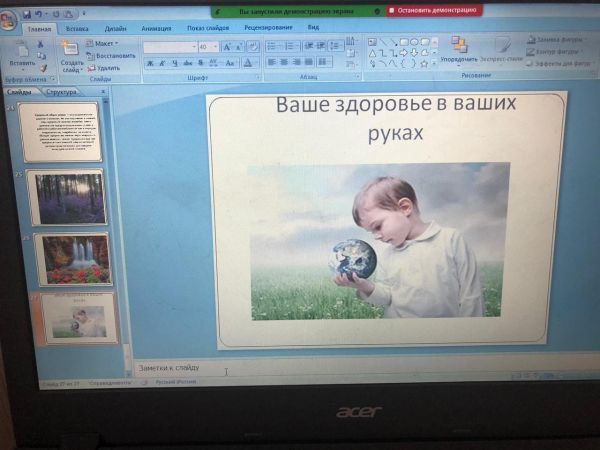Click the Office button
The image size is (600, 450).
pyautogui.click(x=8, y=24)
